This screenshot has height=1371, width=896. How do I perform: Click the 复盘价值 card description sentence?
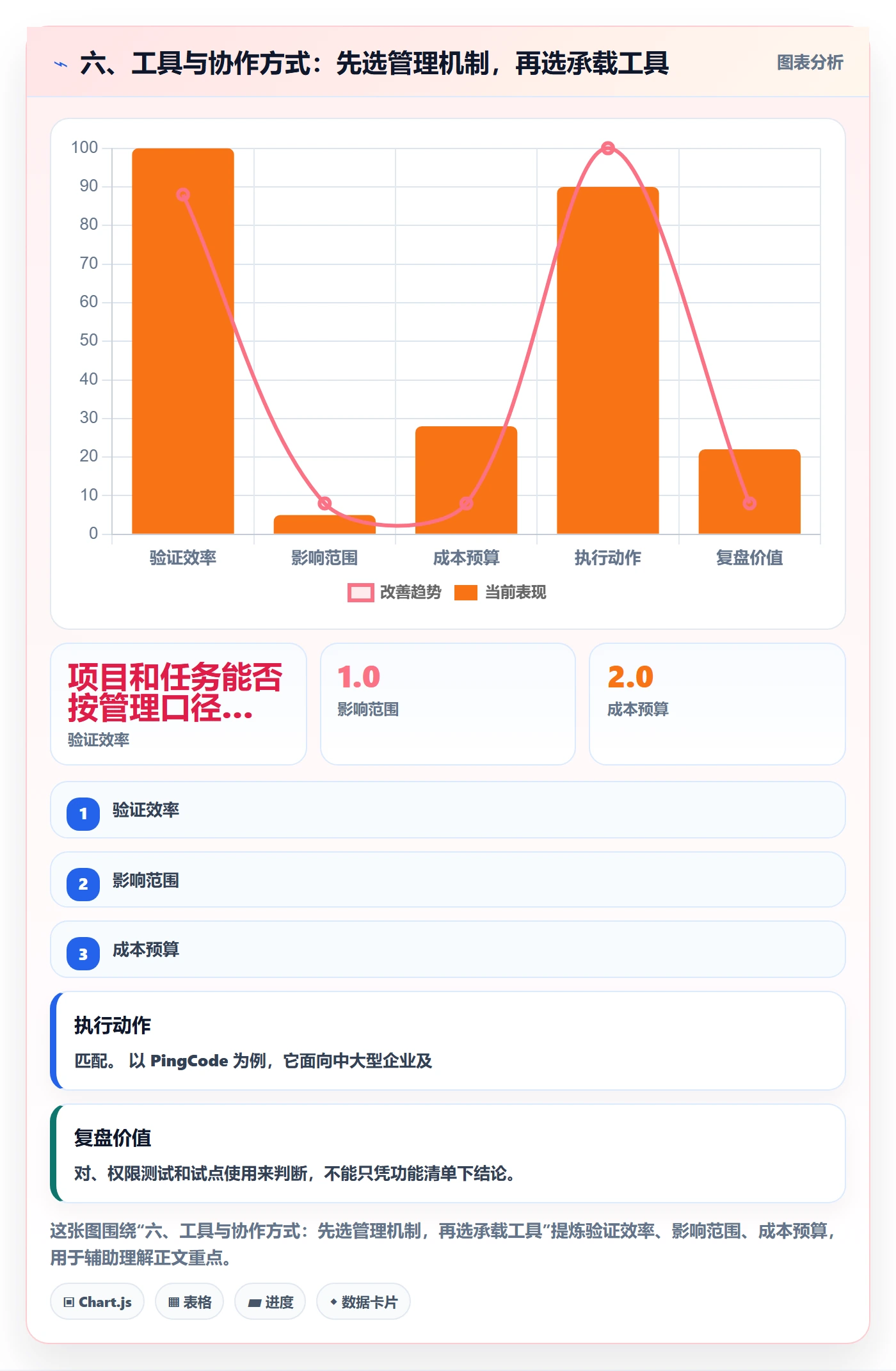(x=295, y=1174)
